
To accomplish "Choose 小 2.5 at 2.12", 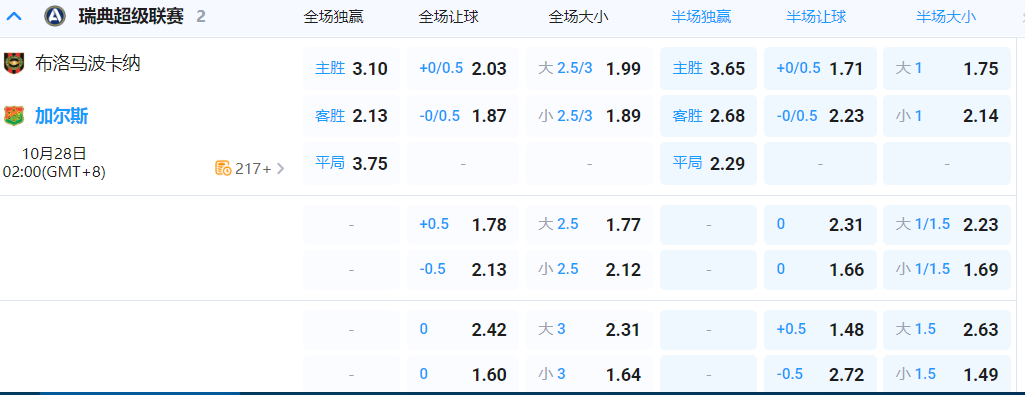I will coord(589,269).
